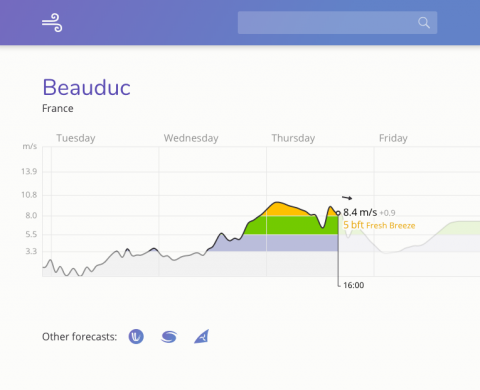The height and width of the screenshot is (390, 480).
Task: Click the magnifying glass search icon
Action: [424, 23]
